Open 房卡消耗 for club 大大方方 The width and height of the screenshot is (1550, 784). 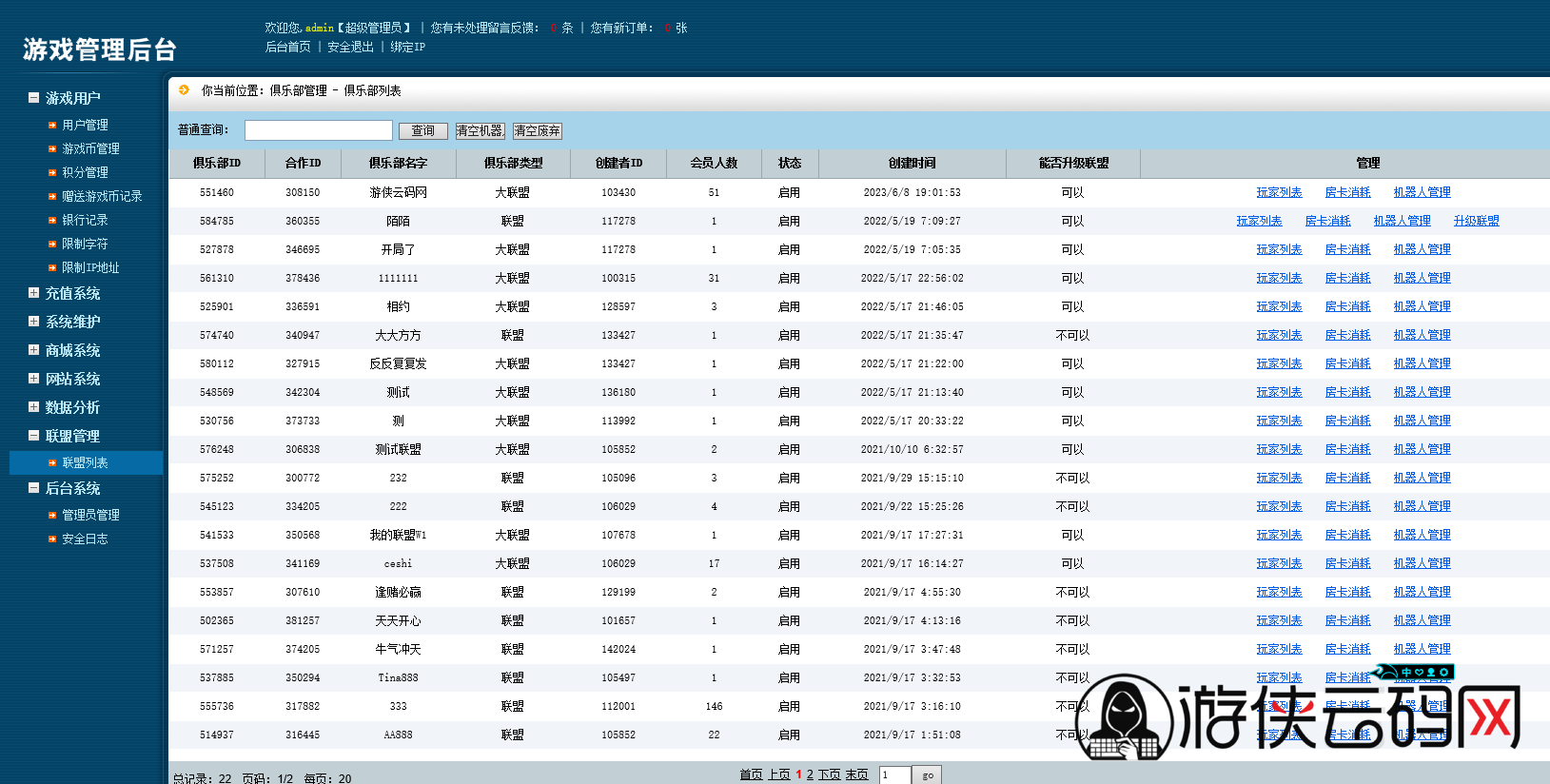[1347, 335]
